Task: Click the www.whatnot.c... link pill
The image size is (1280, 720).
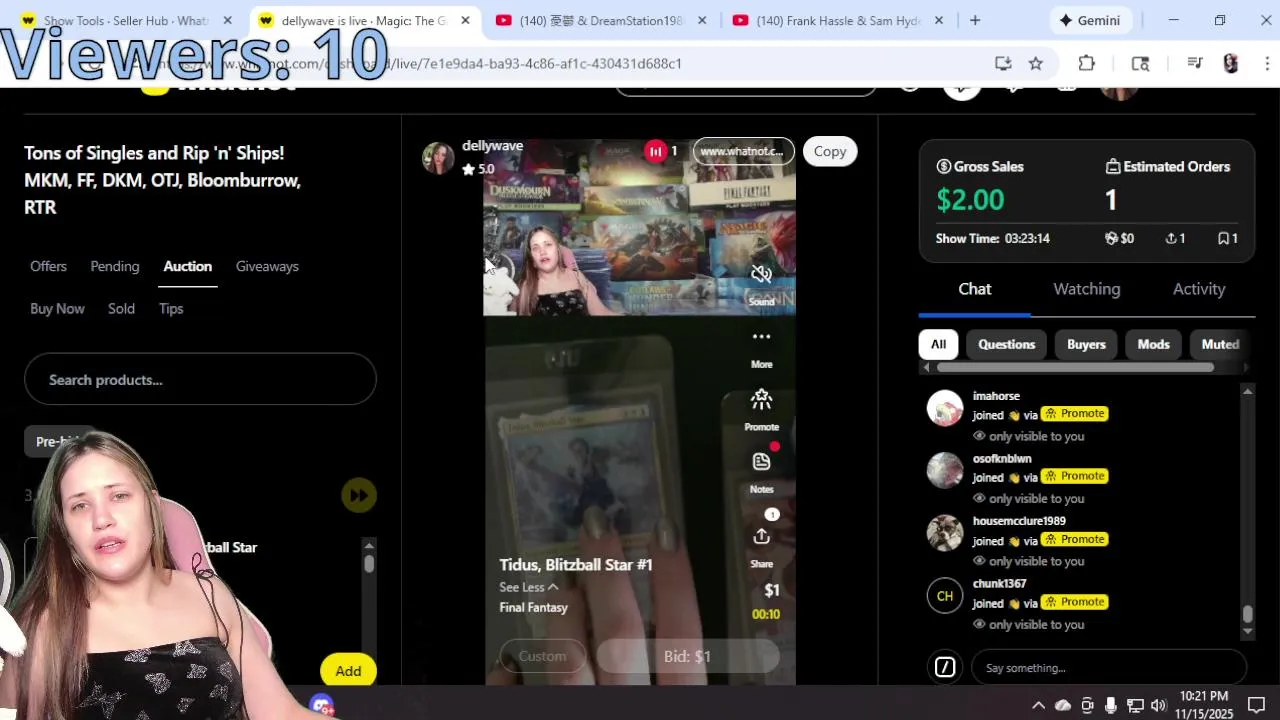Action: [743, 151]
